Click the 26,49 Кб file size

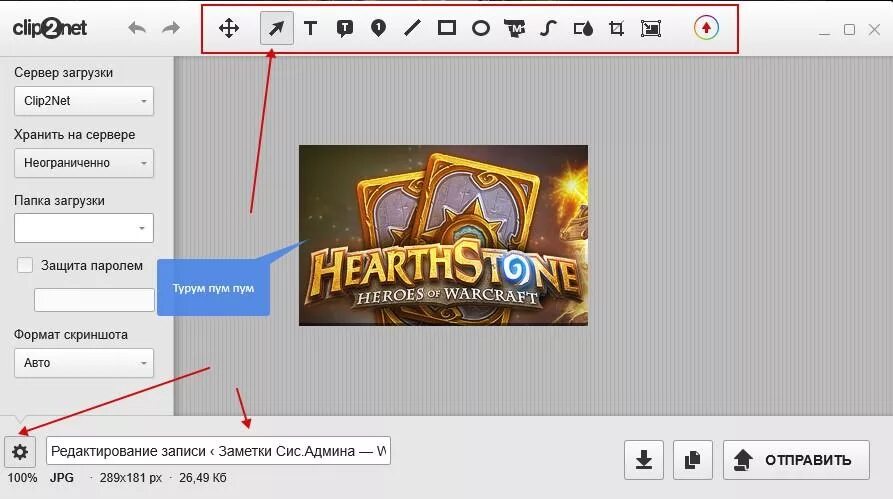(x=203, y=478)
